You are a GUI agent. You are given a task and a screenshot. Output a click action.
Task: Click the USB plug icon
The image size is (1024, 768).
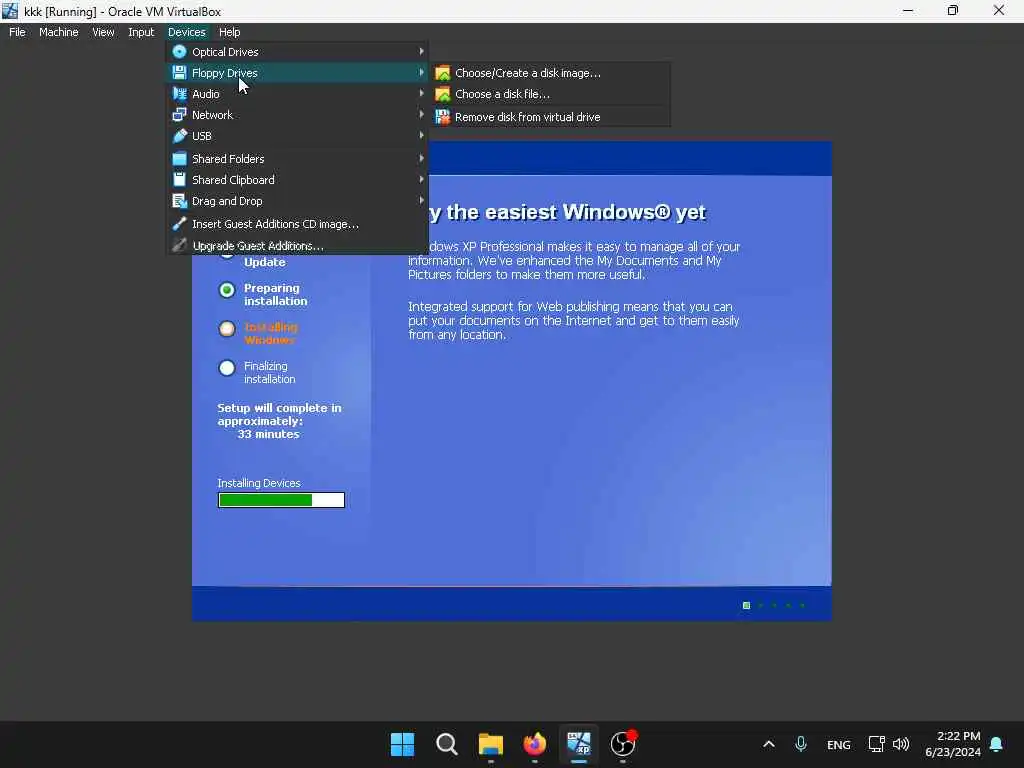pos(179,136)
